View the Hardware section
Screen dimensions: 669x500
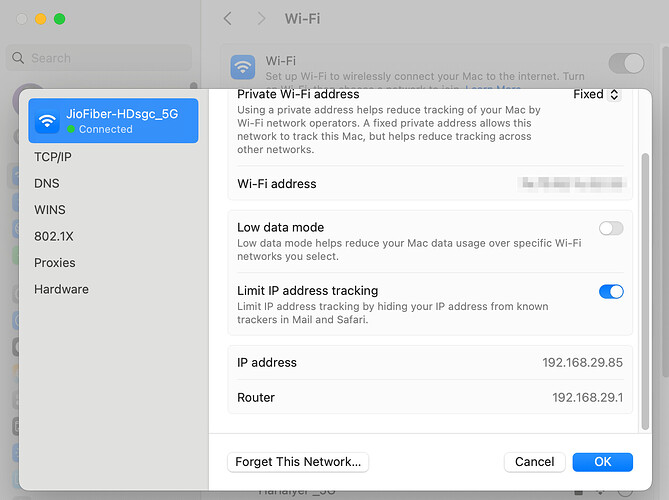click(61, 289)
